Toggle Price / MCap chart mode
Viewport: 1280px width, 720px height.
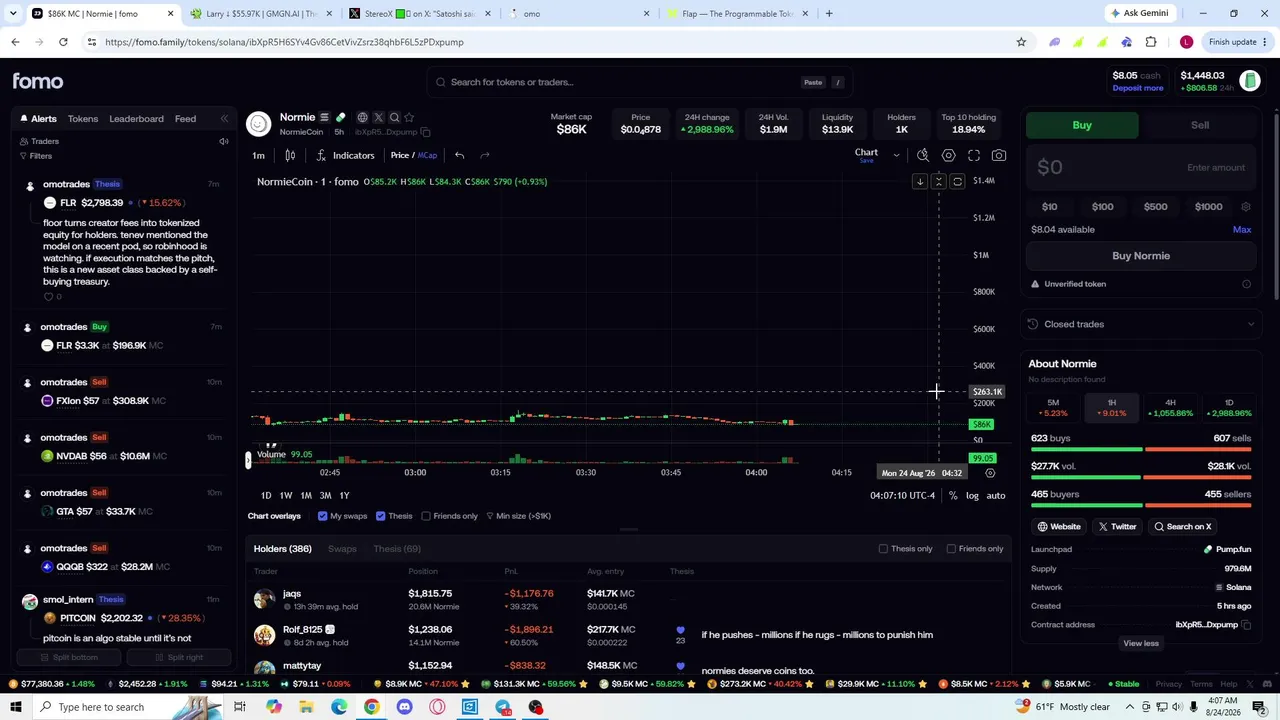pyautogui.click(x=414, y=156)
